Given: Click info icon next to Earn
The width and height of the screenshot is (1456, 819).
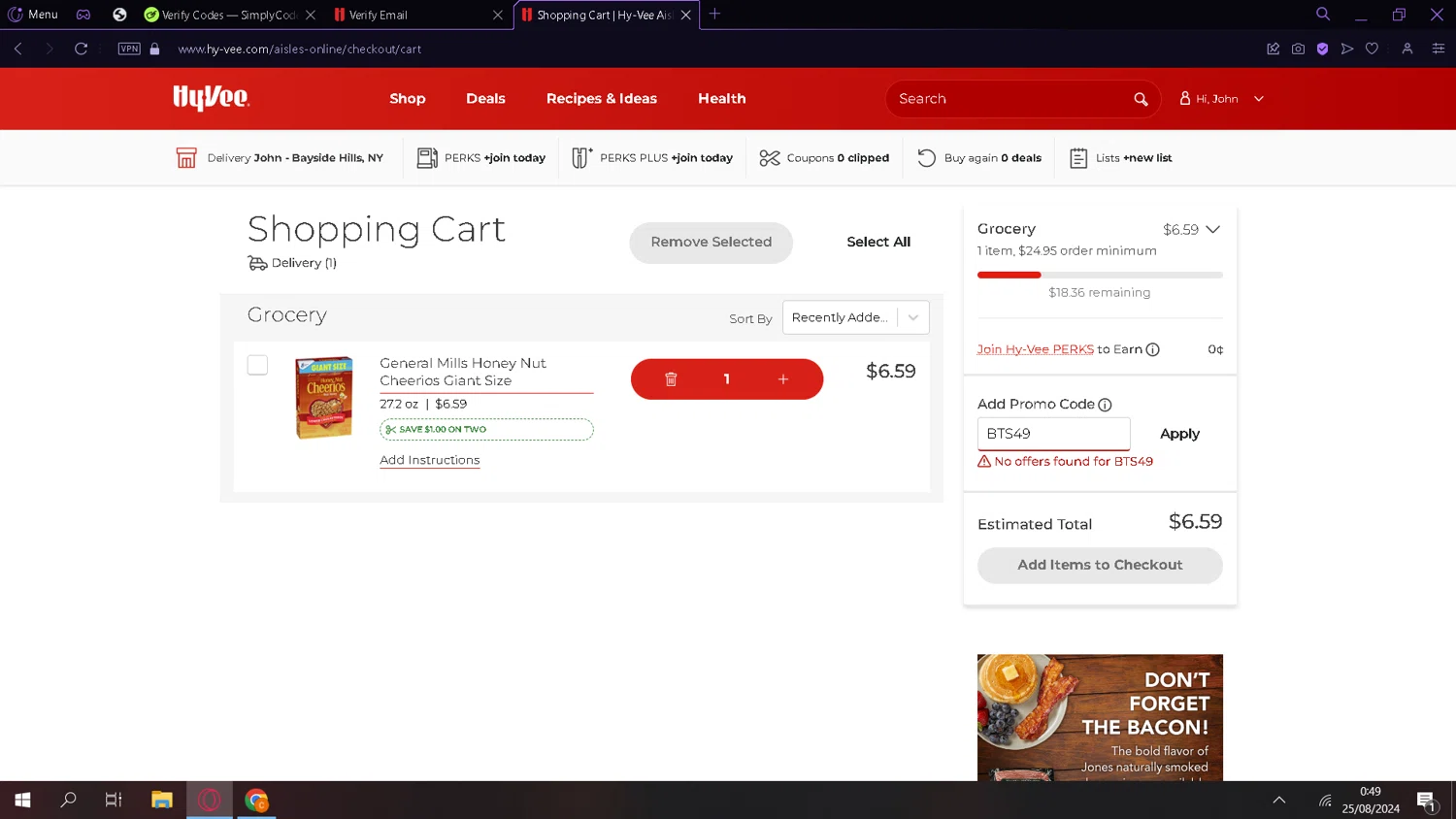Looking at the screenshot, I should [1153, 349].
